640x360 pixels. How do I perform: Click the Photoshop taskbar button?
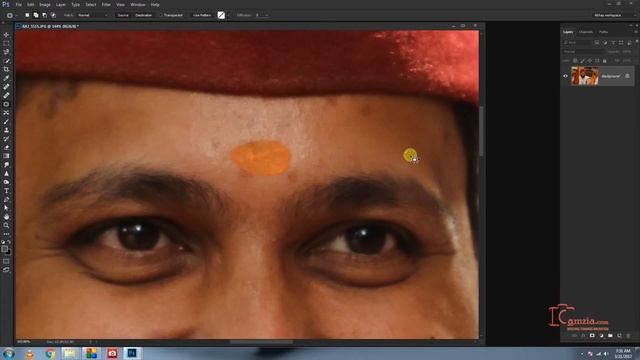pos(132,353)
